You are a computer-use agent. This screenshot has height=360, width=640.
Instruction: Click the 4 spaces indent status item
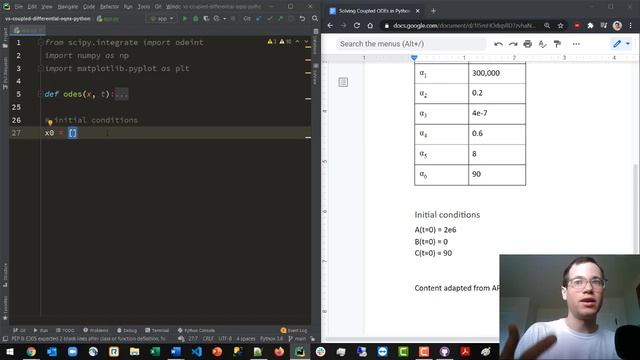246,339
